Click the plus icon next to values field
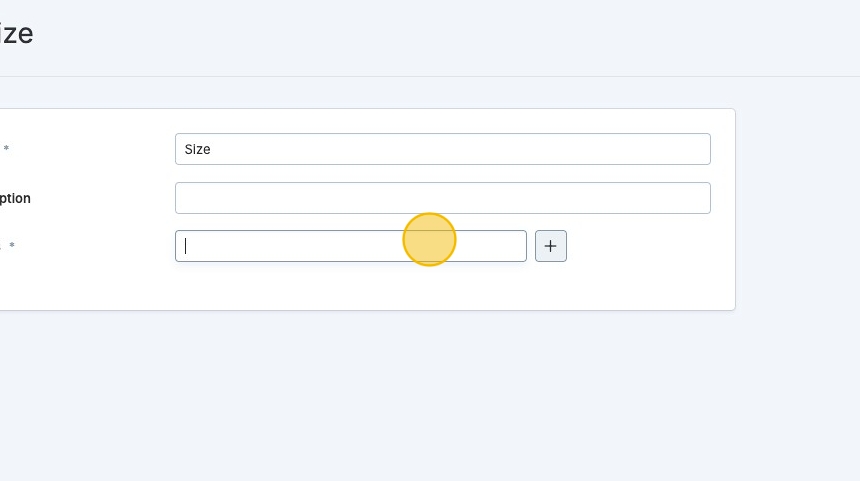This screenshot has width=860, height=481. point(550,246)
